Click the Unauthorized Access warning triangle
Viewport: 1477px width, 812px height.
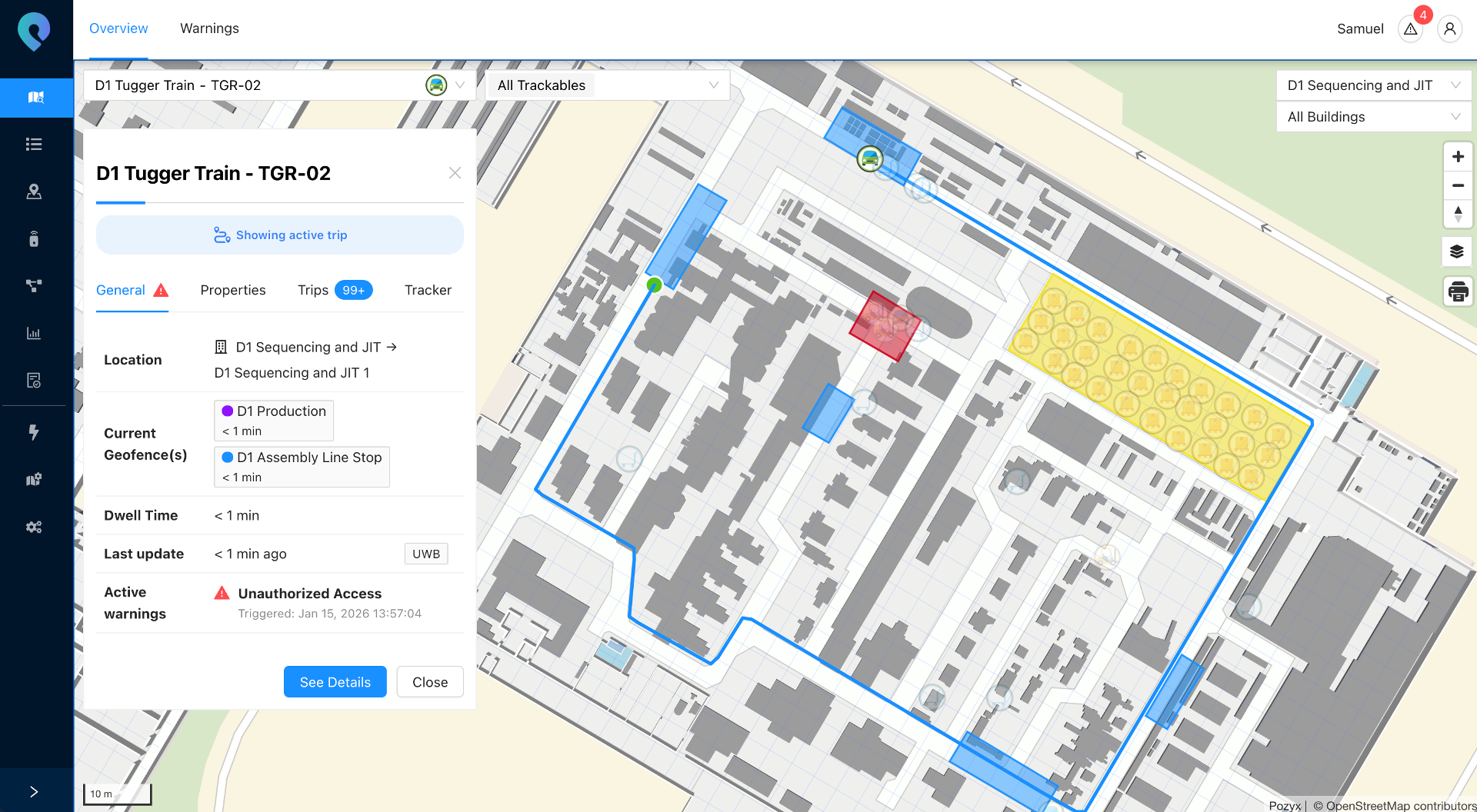(222, 593)
